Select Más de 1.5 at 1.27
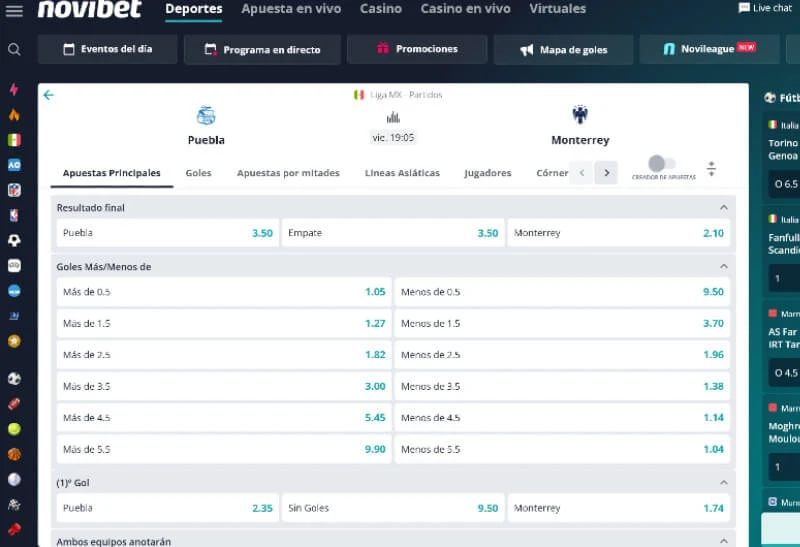Viewport: 800px width, 547px height. (224, 323)
